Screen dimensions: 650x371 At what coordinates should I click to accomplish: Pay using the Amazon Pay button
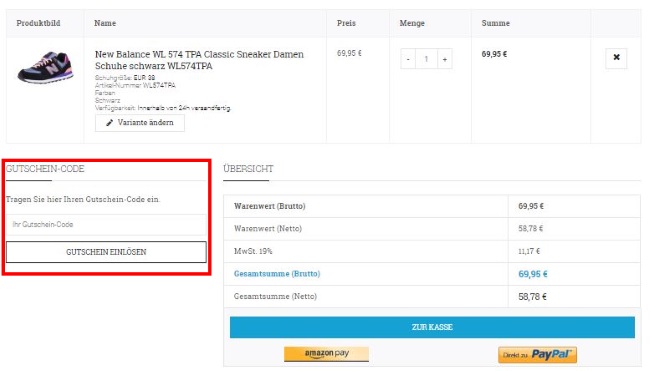[x=326, y=354]
